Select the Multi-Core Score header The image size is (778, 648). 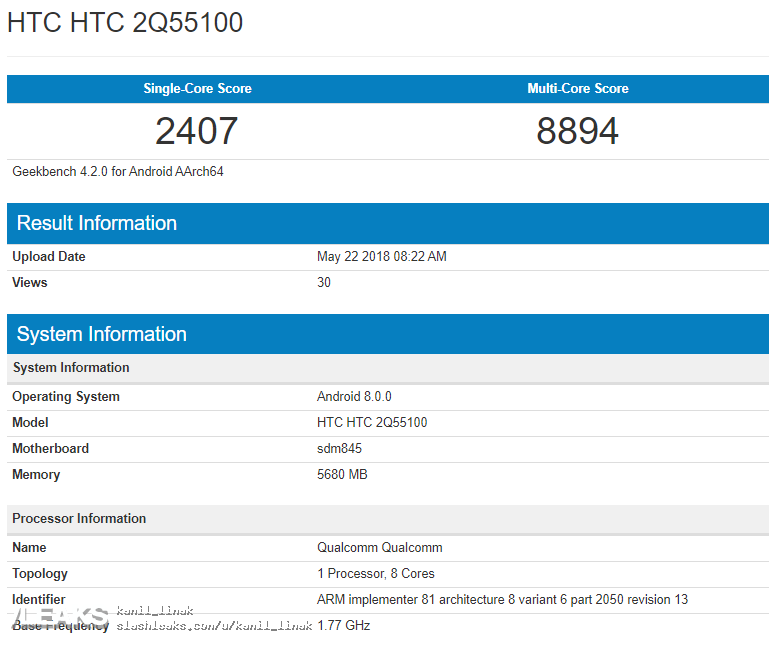[x=578, y=88]
